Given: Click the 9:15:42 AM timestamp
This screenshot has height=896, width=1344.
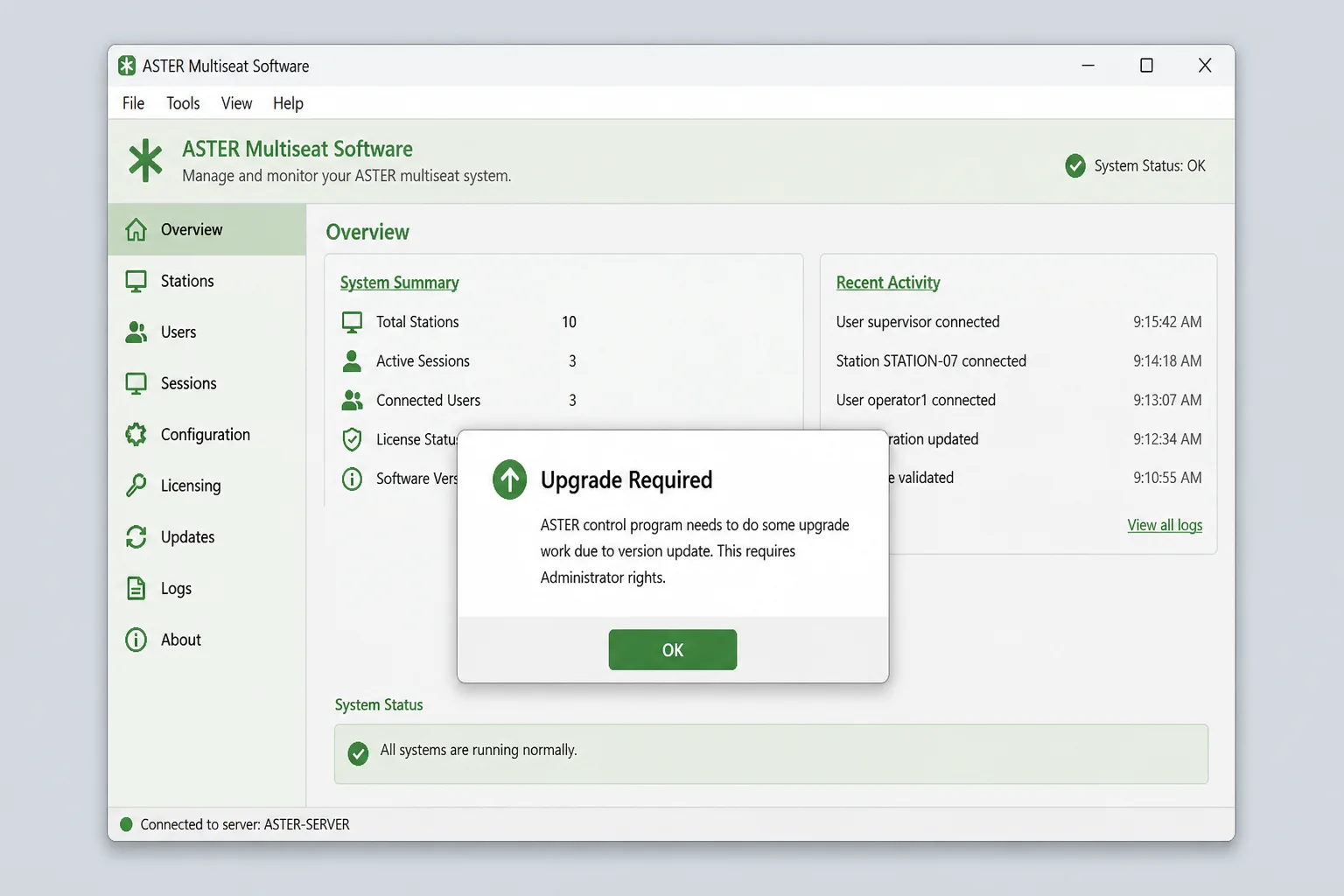Looking at the screenshot, I should point(1167,322).
